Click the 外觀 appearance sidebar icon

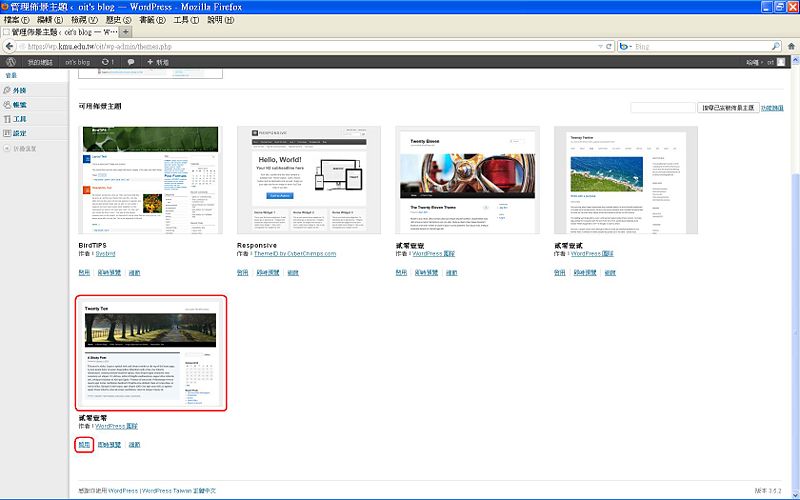click(7, 90)
